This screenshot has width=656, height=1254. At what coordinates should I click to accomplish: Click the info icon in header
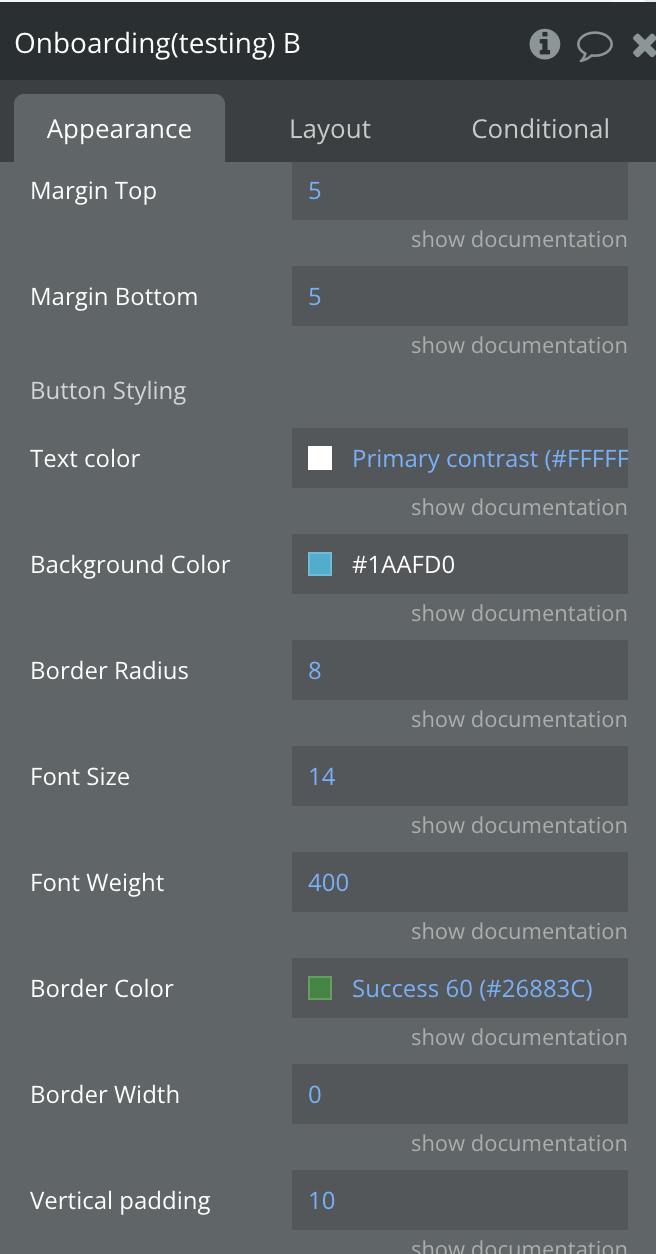pos(544,44)
